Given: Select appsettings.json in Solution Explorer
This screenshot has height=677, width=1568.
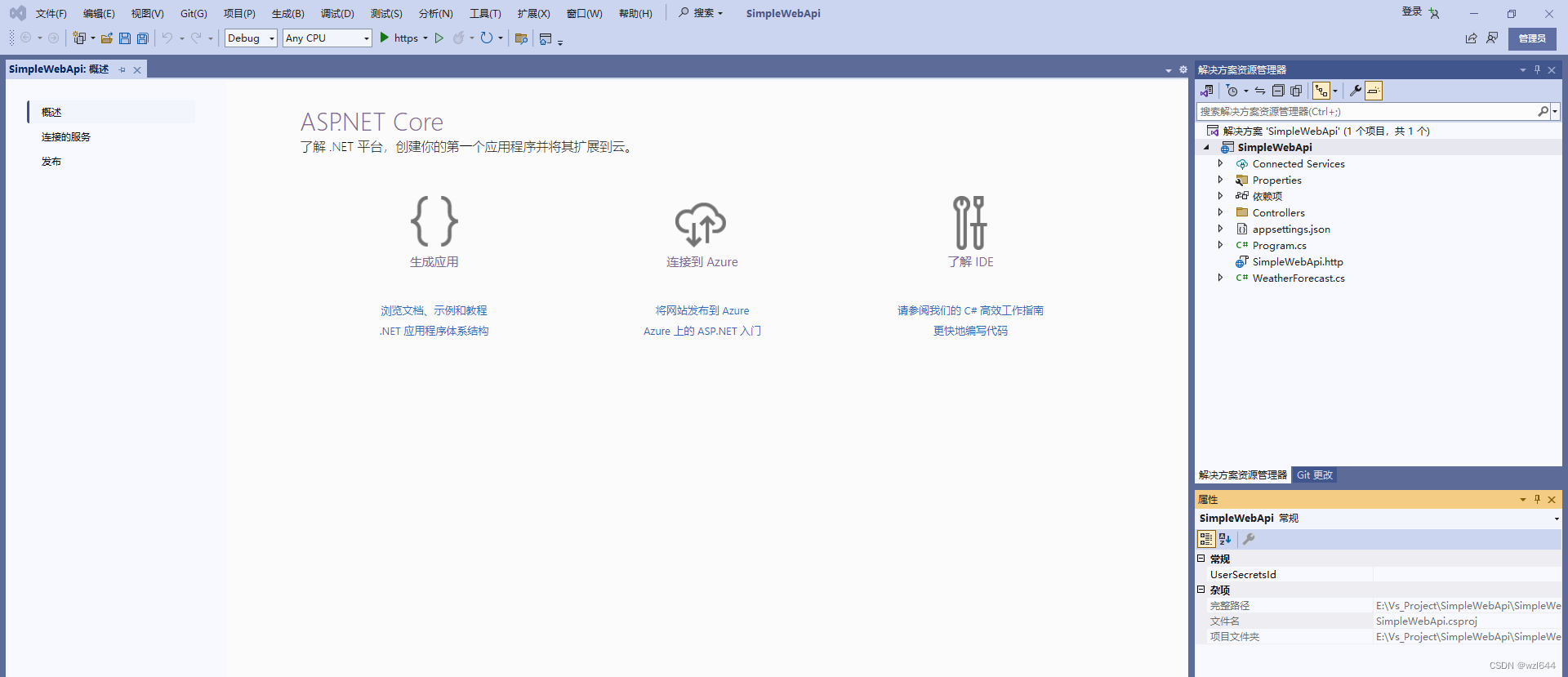Looking at the screenshot, I should coord(1291,229).
